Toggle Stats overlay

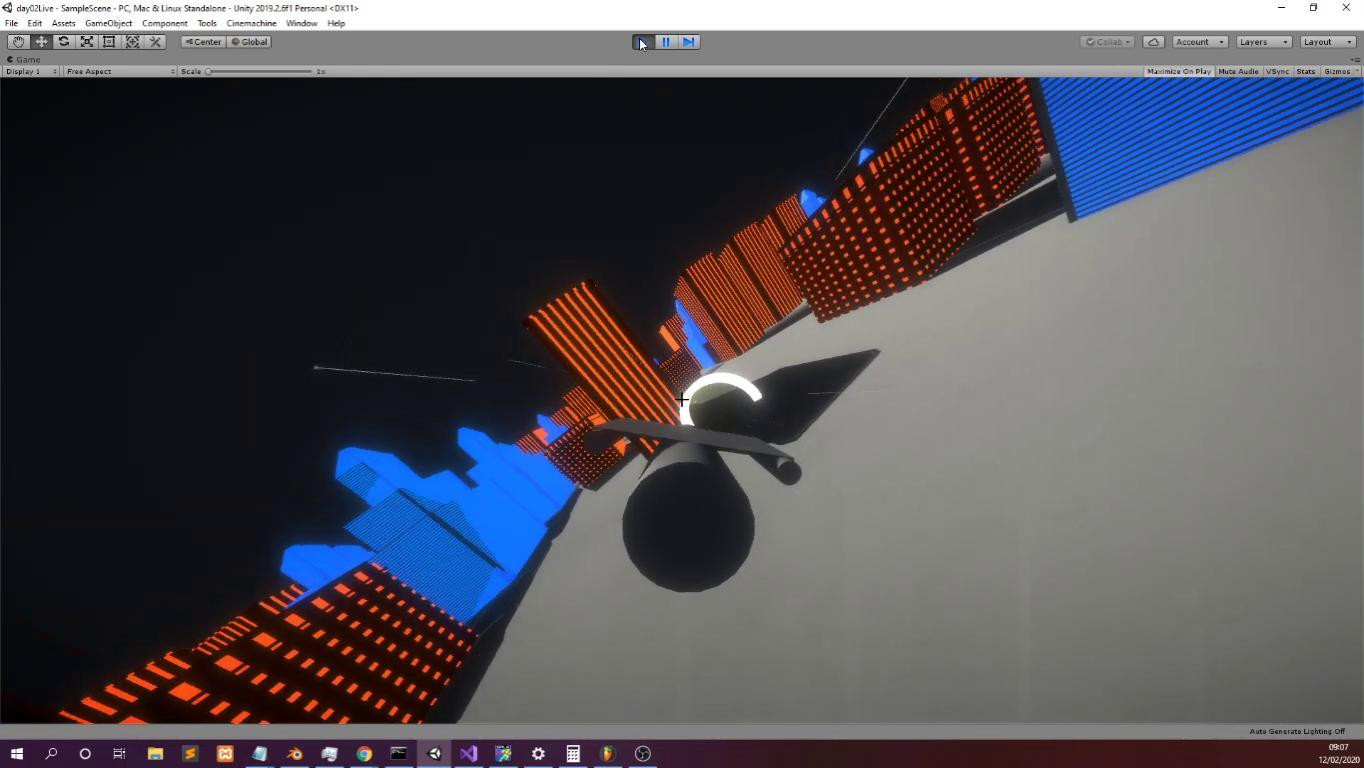tap(1306, 71)
